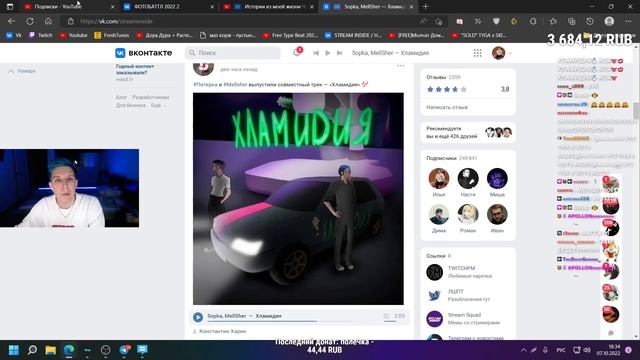
Task: Open a new browser tab
Action: click(x=426, y=7)
